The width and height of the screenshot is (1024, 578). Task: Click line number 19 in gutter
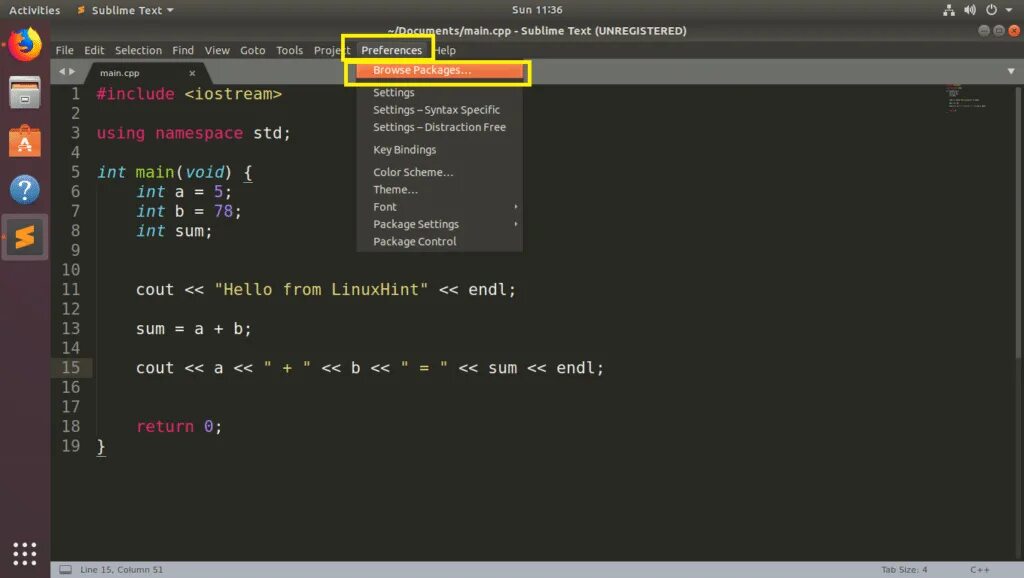[71, 446]
